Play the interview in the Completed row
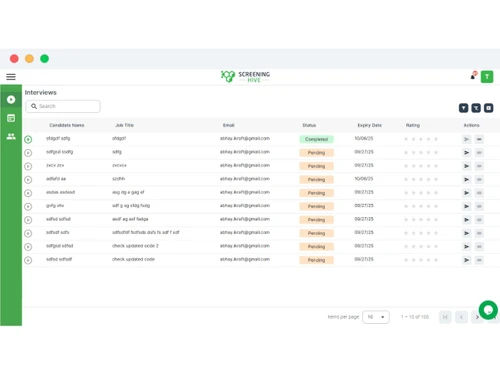 pos(28,139)
